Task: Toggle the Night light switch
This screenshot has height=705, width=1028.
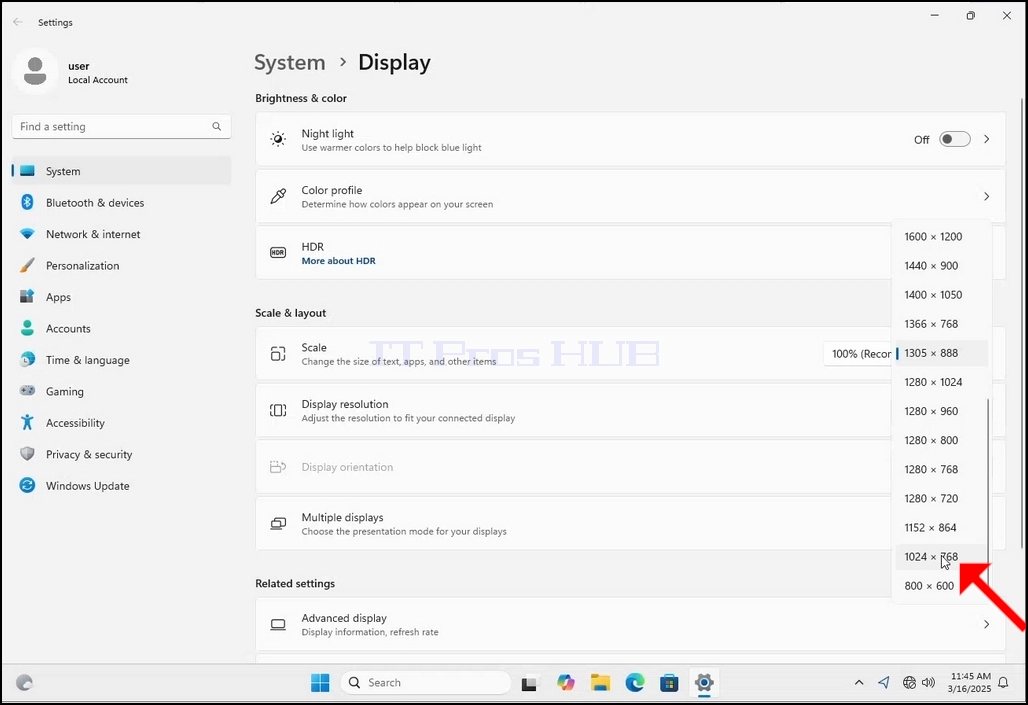Action: coord(954,139)
